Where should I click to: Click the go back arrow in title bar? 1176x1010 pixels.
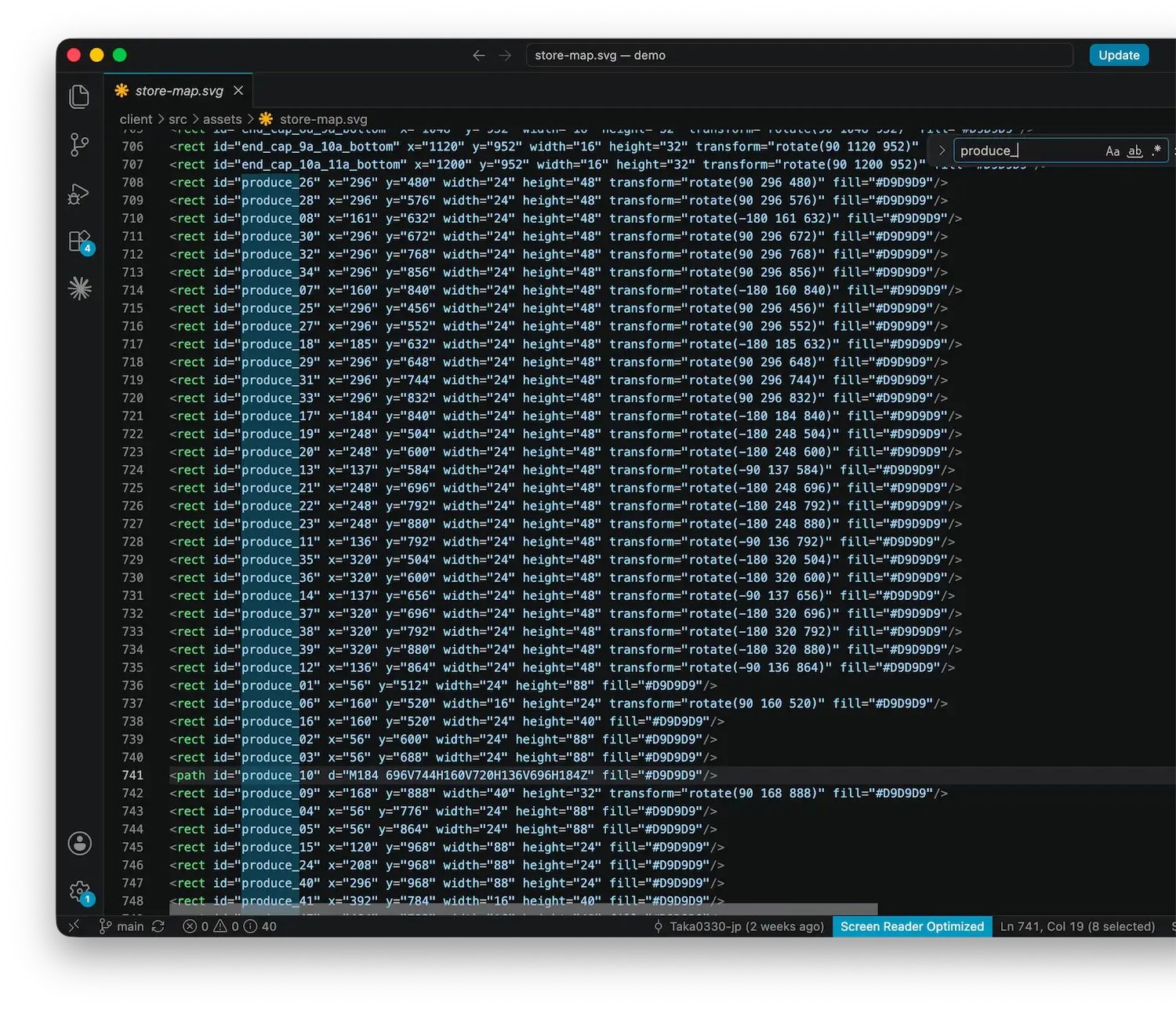[x=479, y=56]
